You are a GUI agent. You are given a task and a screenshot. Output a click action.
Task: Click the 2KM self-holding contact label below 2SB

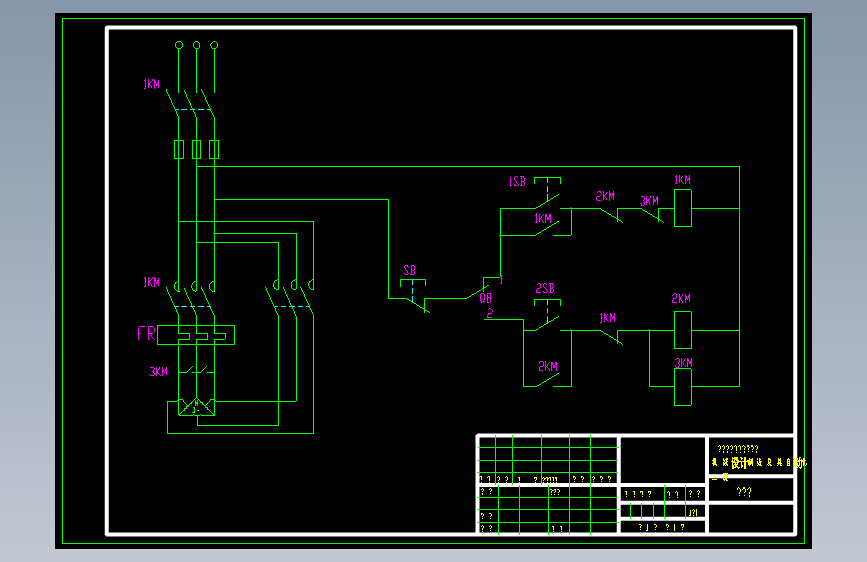[x=548, y=367]
